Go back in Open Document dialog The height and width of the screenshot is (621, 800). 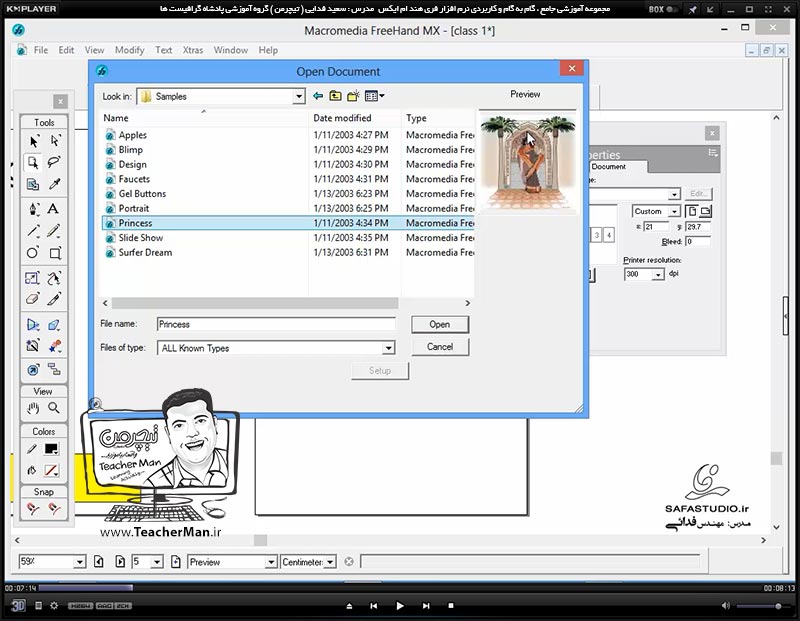pyautogui.click(x=318, y=96)
